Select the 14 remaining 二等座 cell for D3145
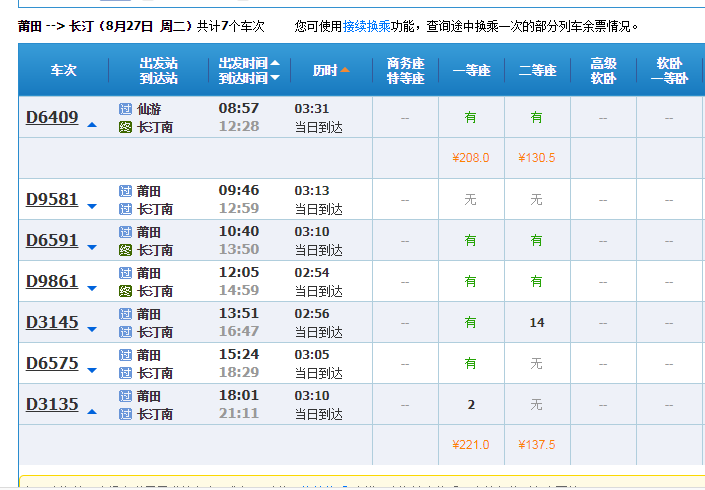The height and width of the screenshot is (490, 705). pyautogui.click(x=537, y=323)
